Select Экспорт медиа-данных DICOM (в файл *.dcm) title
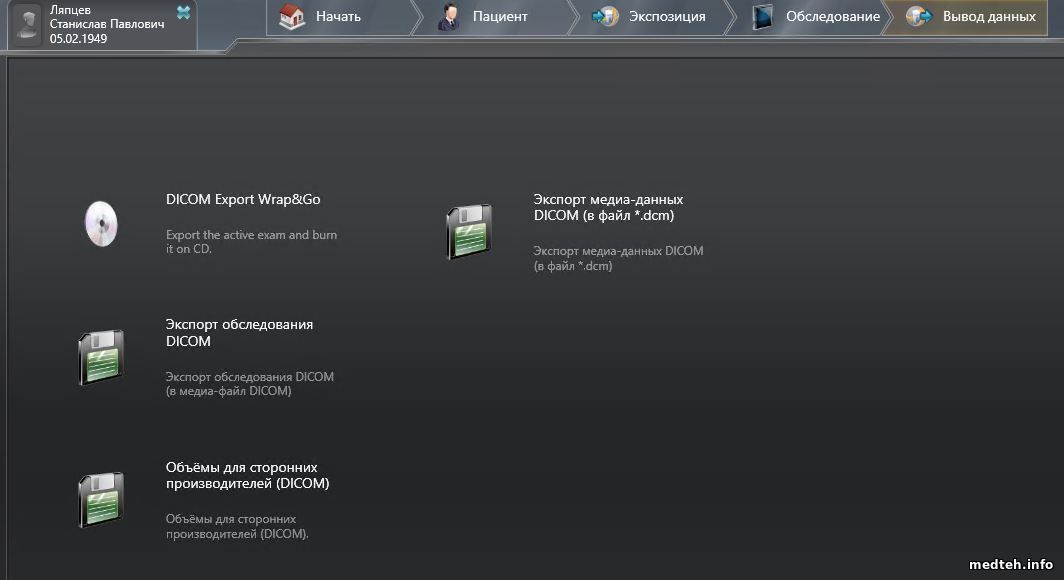The image size is (1064, 580). 608,207
